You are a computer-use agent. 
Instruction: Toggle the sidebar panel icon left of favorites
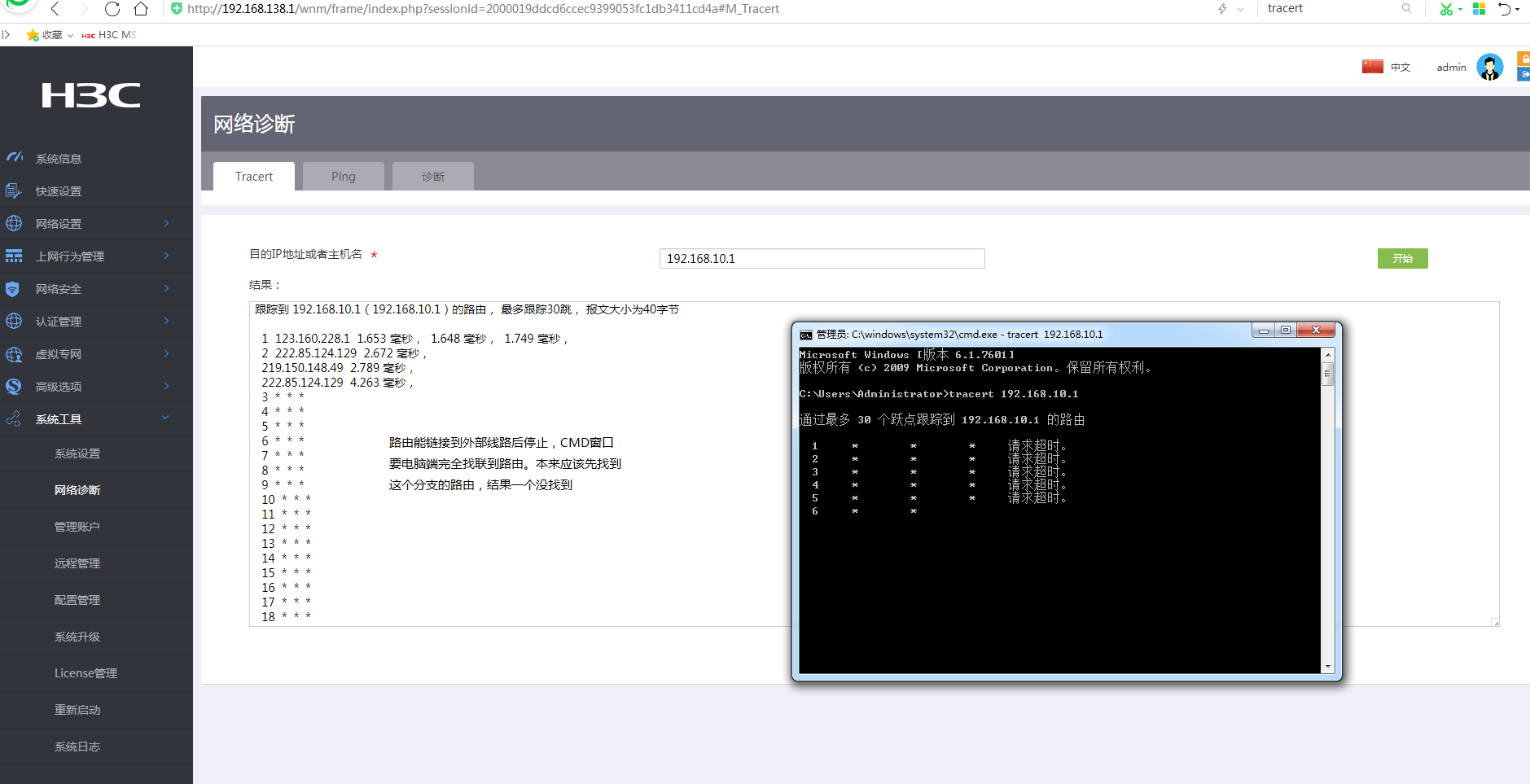(6, 35)
